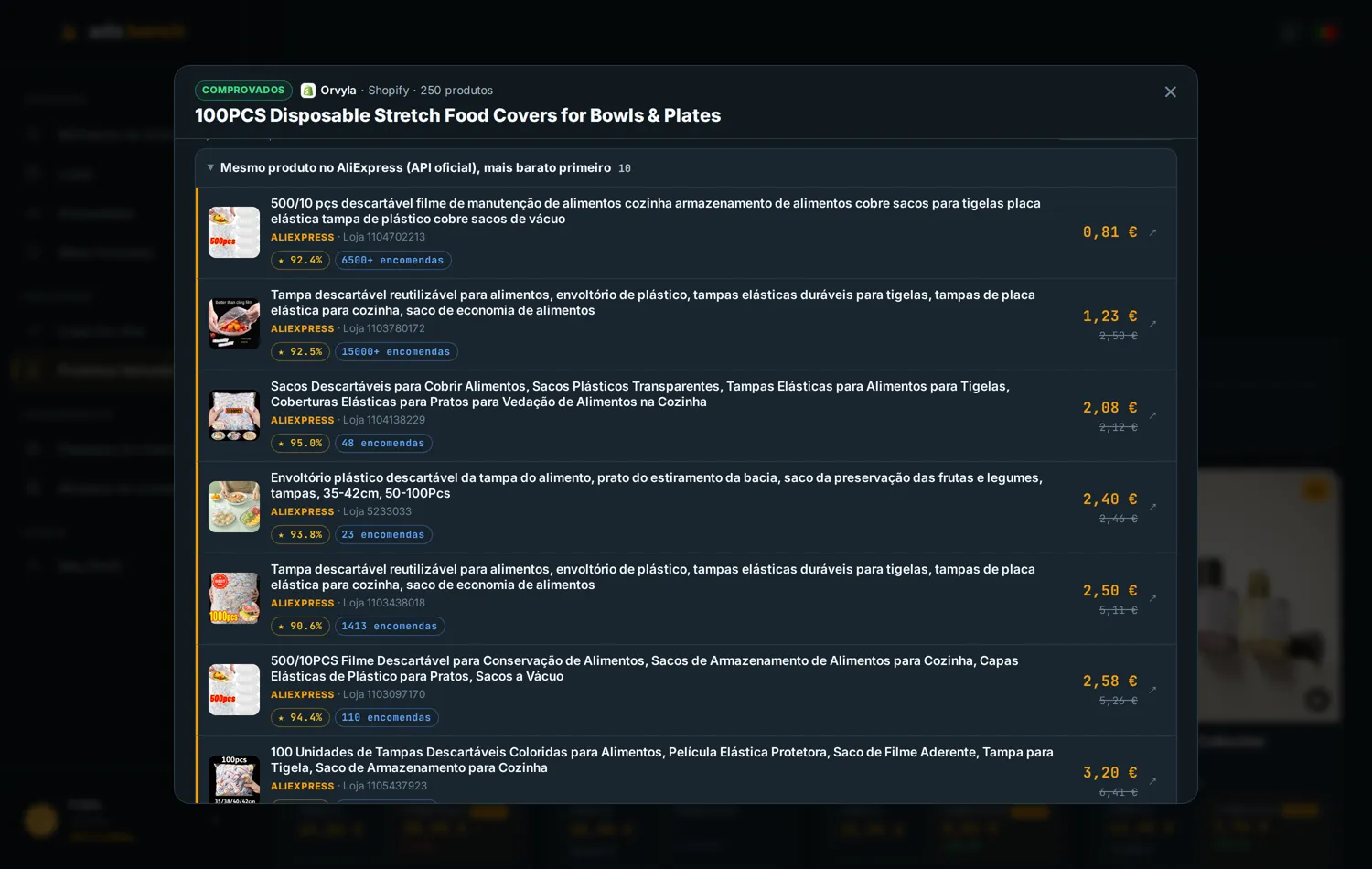The height and width of the screenshot is (869, 1372).
Task: Click the 1000pcs thumbnail of Loja 1103438018
Action: coord(234,598)
